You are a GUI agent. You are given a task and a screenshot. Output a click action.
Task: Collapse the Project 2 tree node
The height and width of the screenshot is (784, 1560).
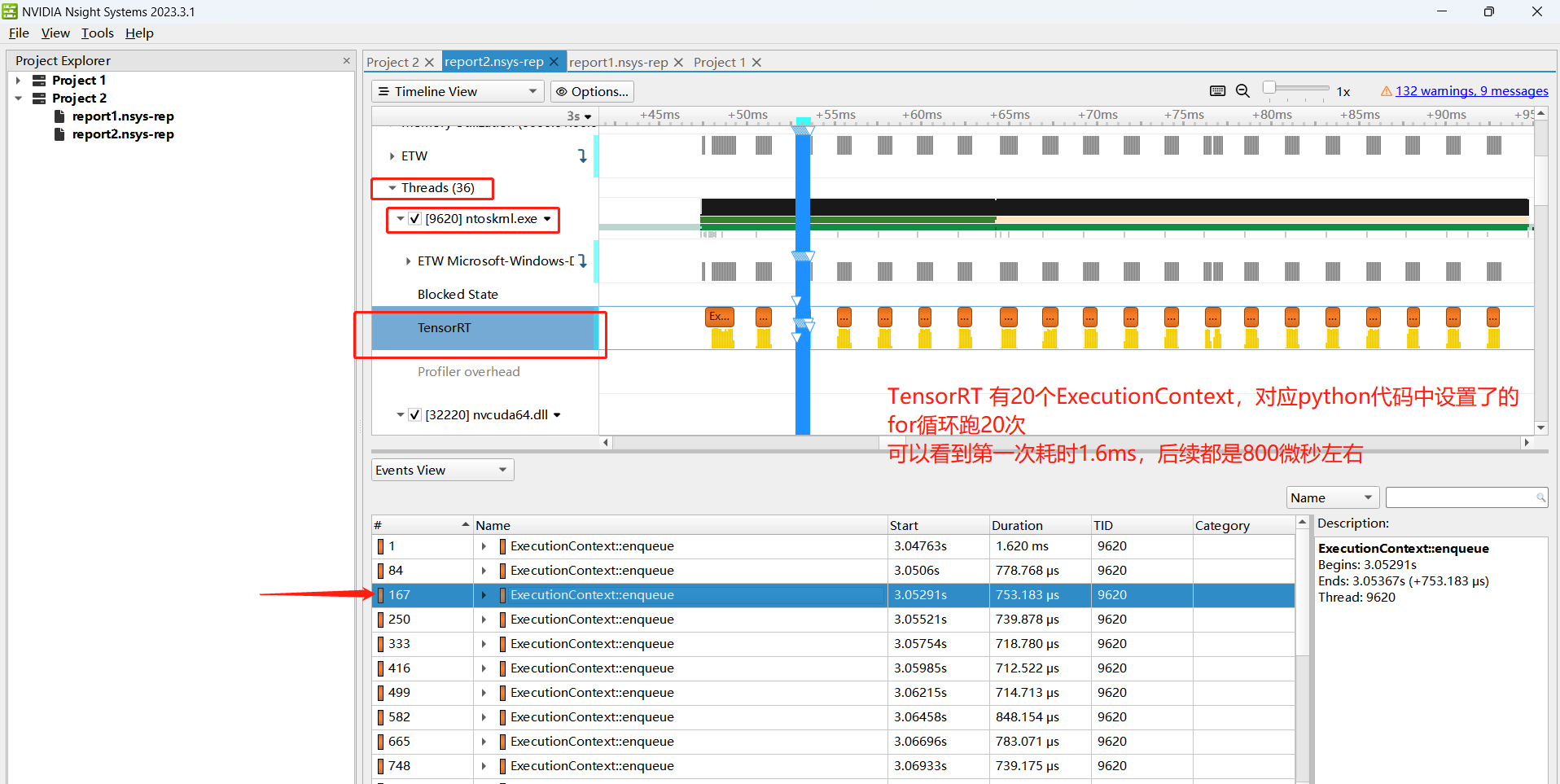tap(19, 99)
